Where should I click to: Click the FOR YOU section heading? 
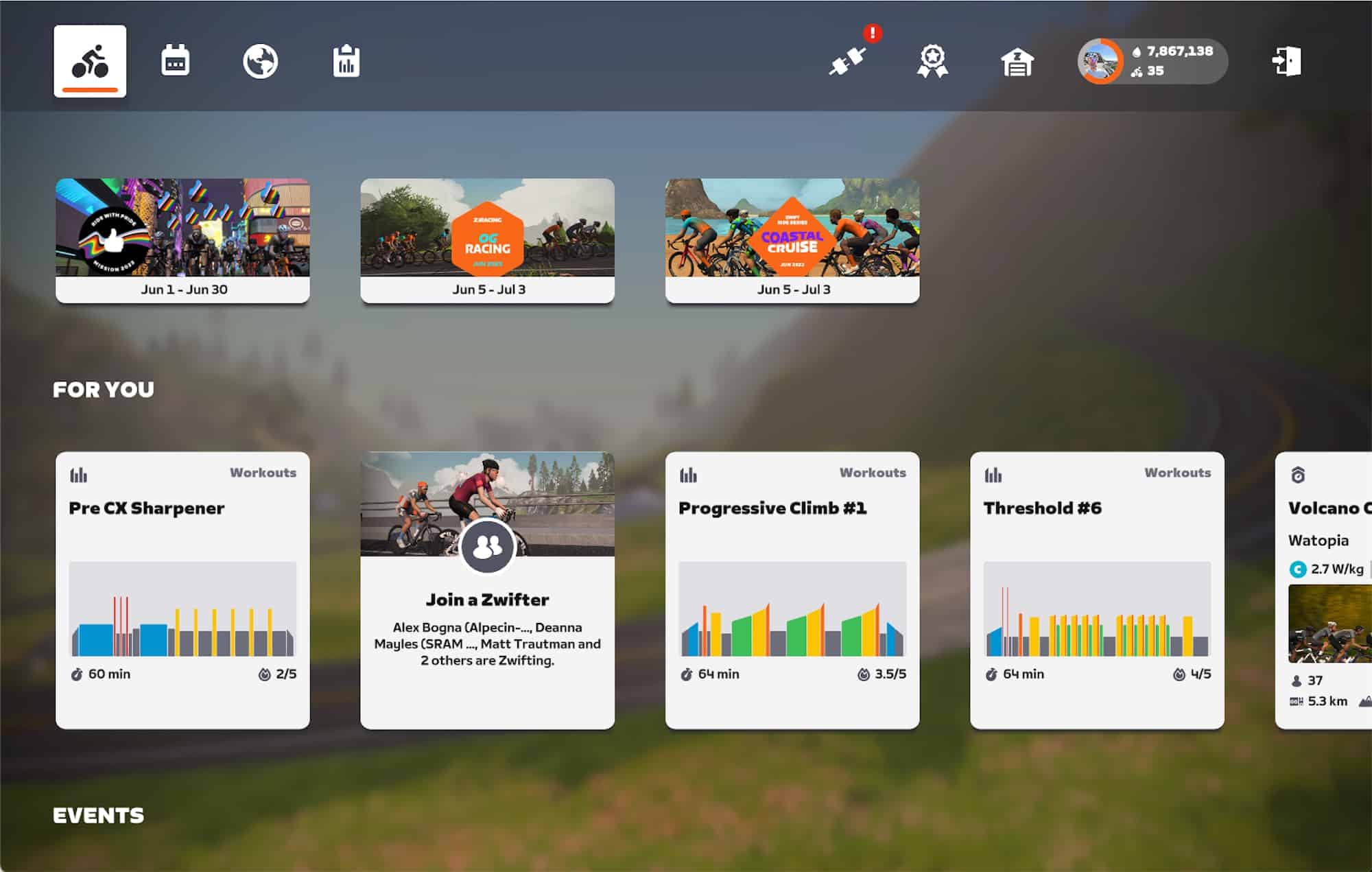click(x=104, y=390)
